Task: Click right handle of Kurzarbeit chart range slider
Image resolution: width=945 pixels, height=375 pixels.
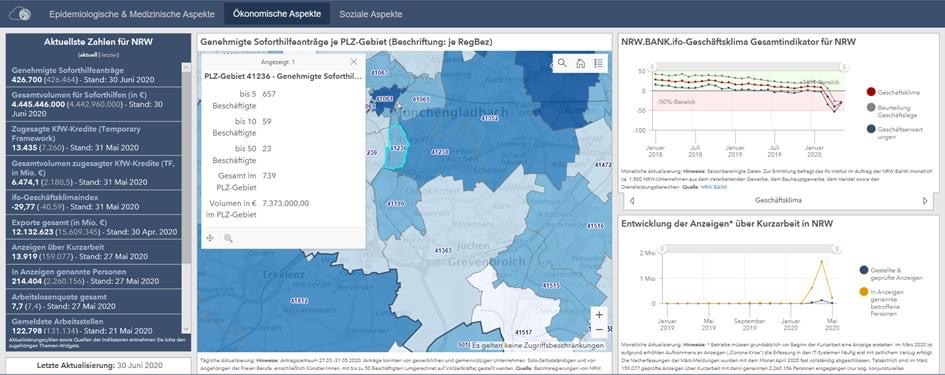Action: pos(837,248)
